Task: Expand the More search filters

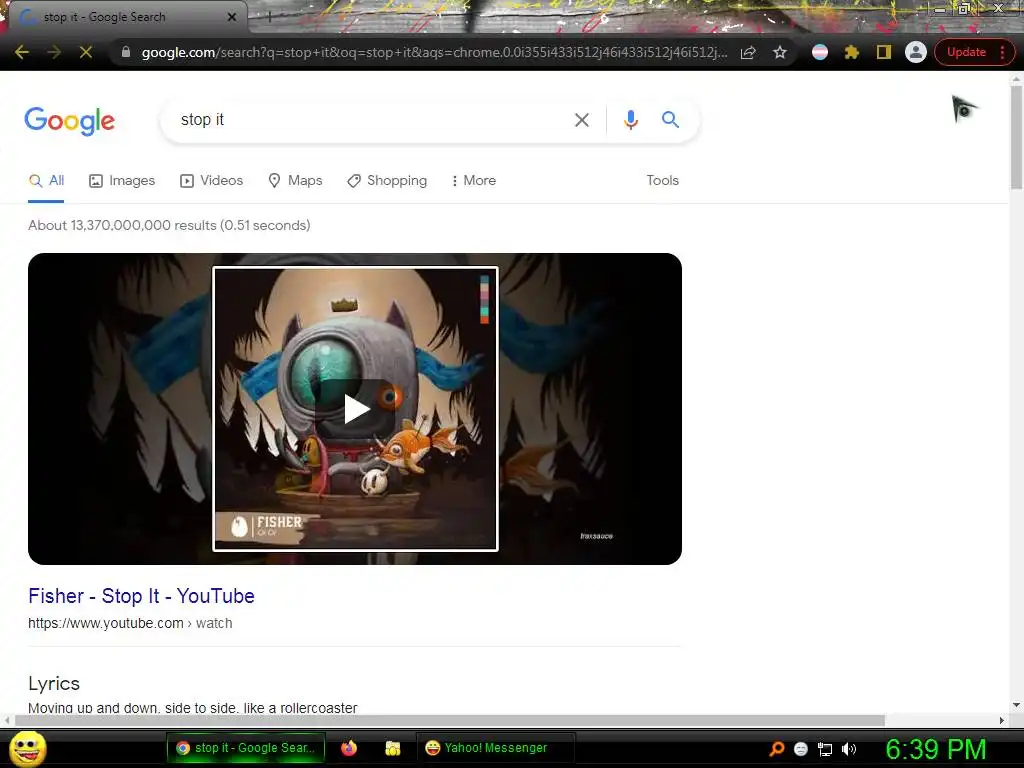Action: pyautogui.click(x=474, y=181)
